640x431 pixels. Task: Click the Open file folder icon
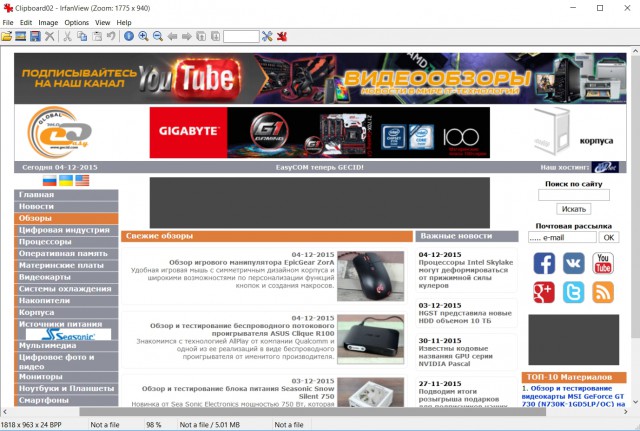[7, 36]
